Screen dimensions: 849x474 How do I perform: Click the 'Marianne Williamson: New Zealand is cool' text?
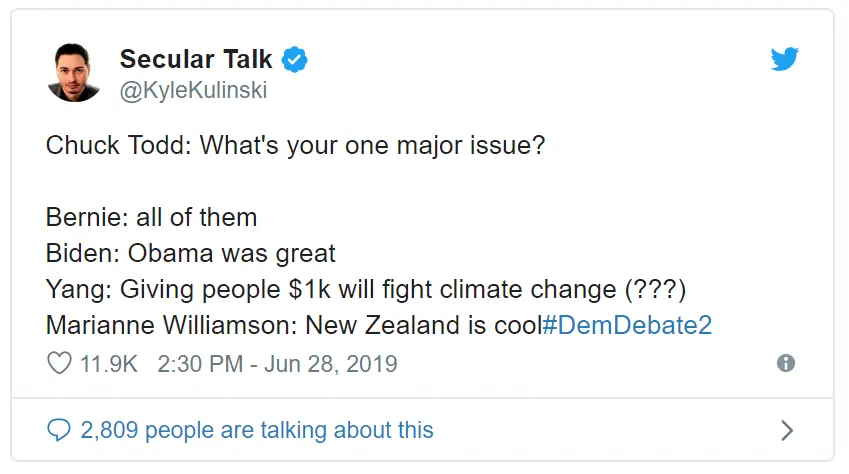[x=294, y=325]
